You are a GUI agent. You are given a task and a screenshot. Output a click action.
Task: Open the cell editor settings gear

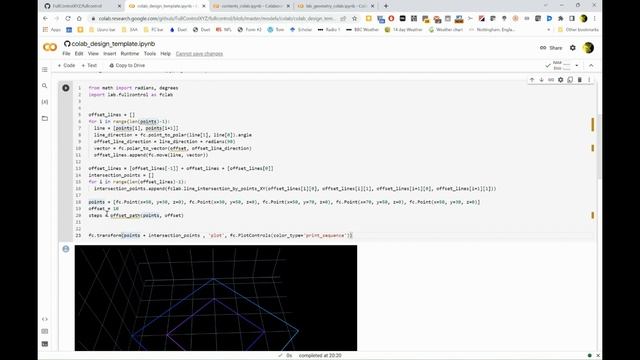click(560, 80)
